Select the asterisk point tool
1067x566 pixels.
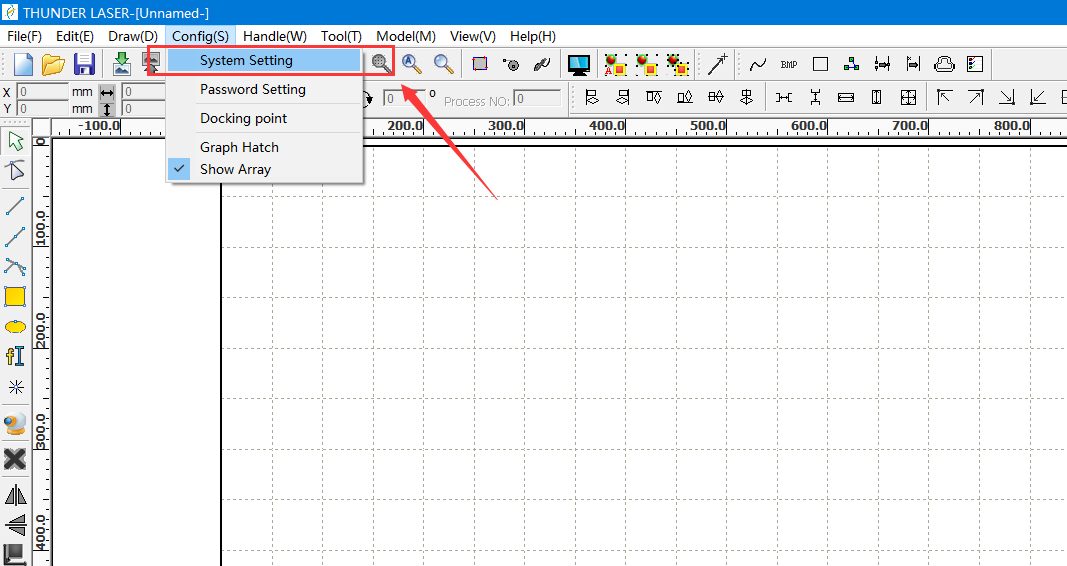[16, 387]
